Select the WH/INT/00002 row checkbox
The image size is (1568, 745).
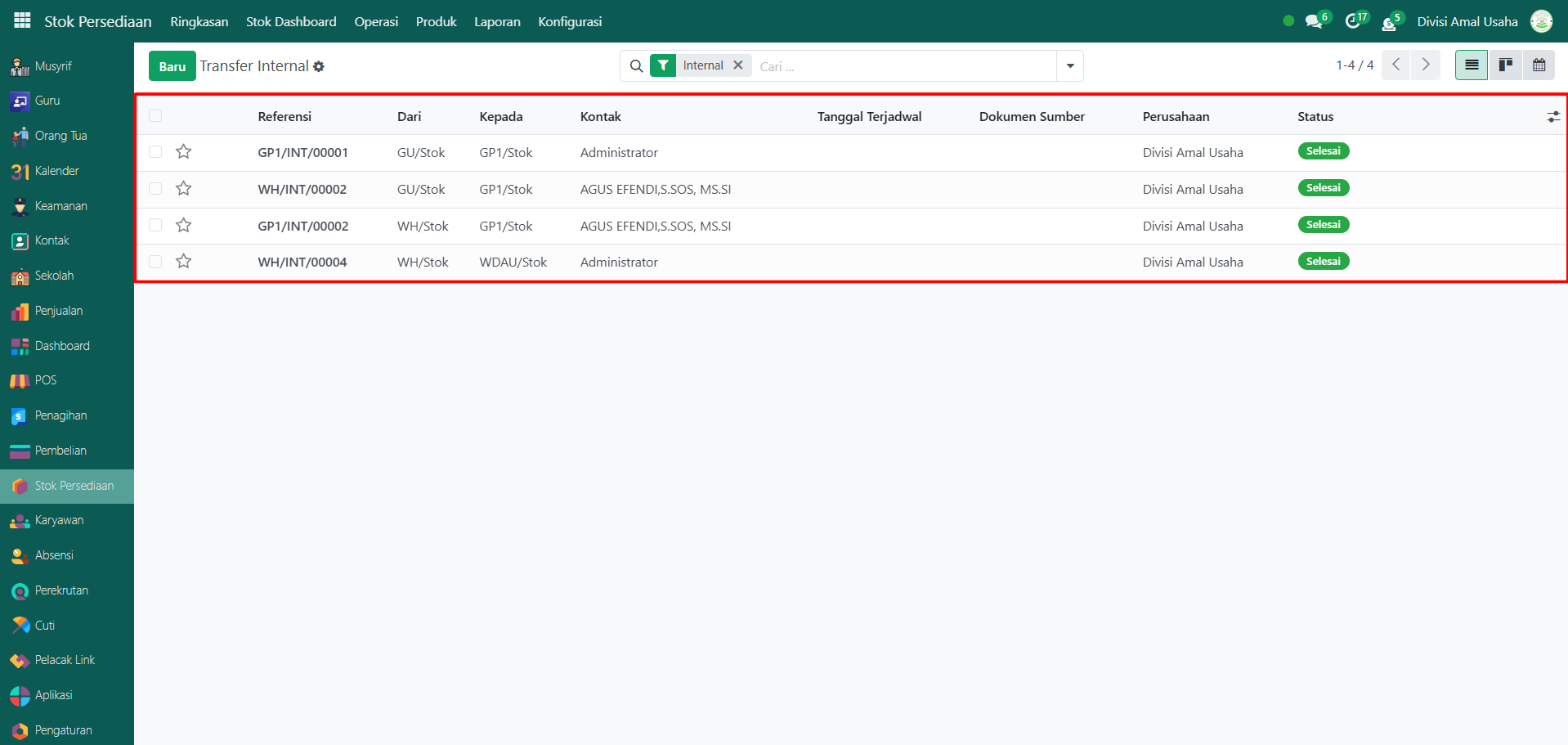[155, 189]
